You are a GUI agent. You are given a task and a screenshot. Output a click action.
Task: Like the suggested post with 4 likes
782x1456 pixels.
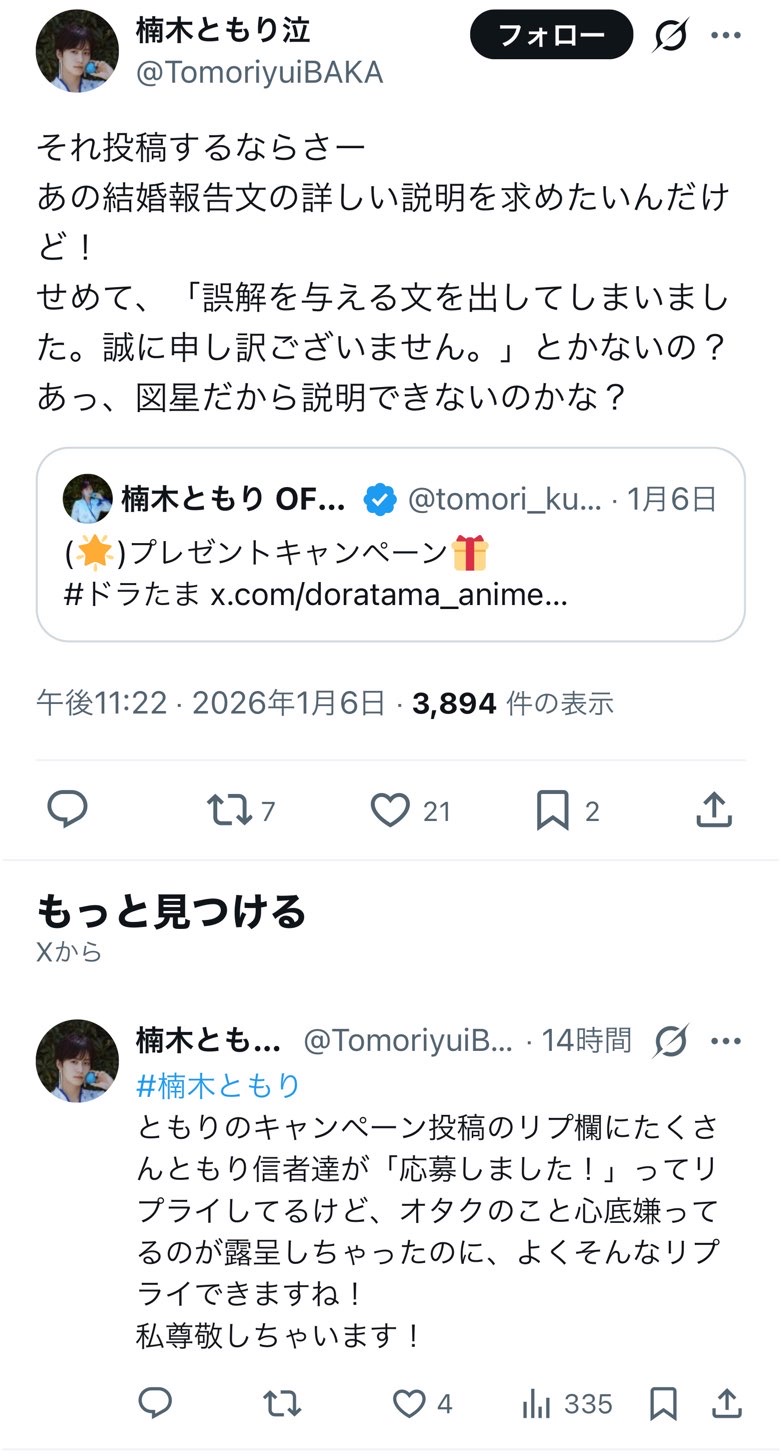[408, 1403]
